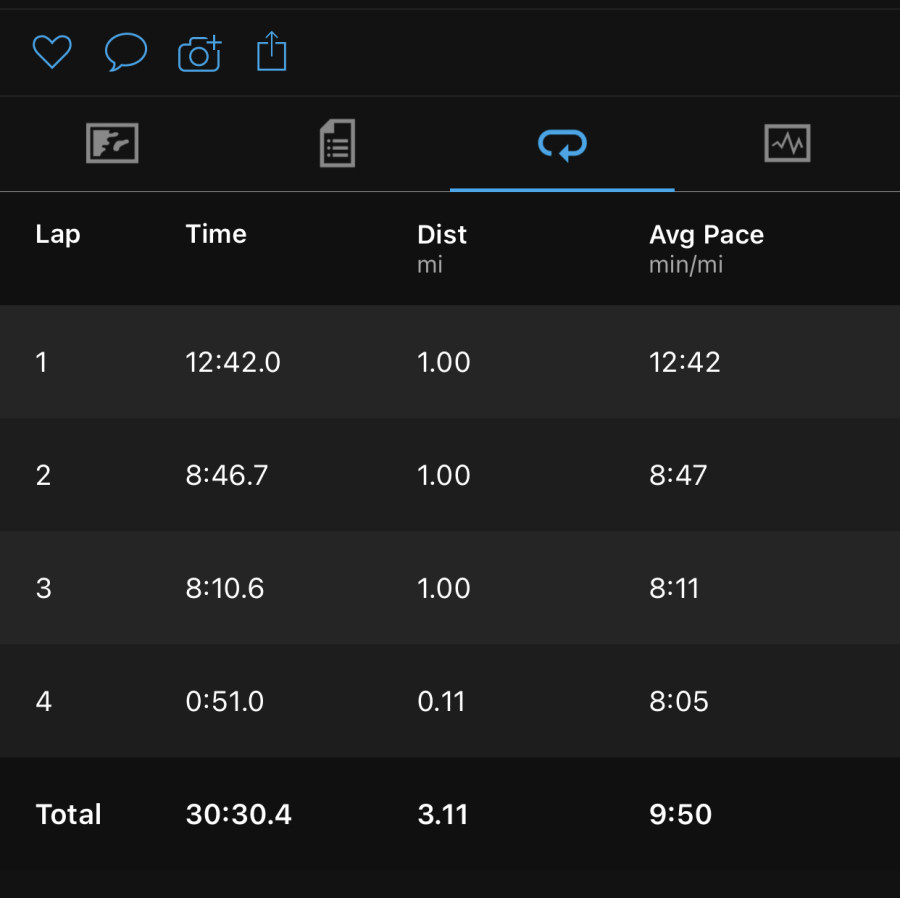This screenshot has width=900, height=898.
Task: Open comments with the speech bubble icon
Action: [x=126, y=52]
